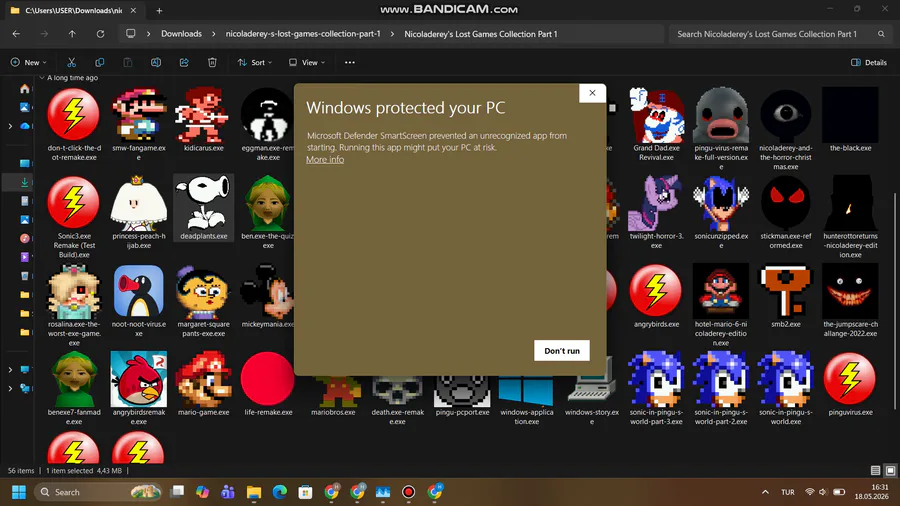This screenshot has height=506, width=900.
Task: Switch to details list view toggle
Action: (875, 470)
